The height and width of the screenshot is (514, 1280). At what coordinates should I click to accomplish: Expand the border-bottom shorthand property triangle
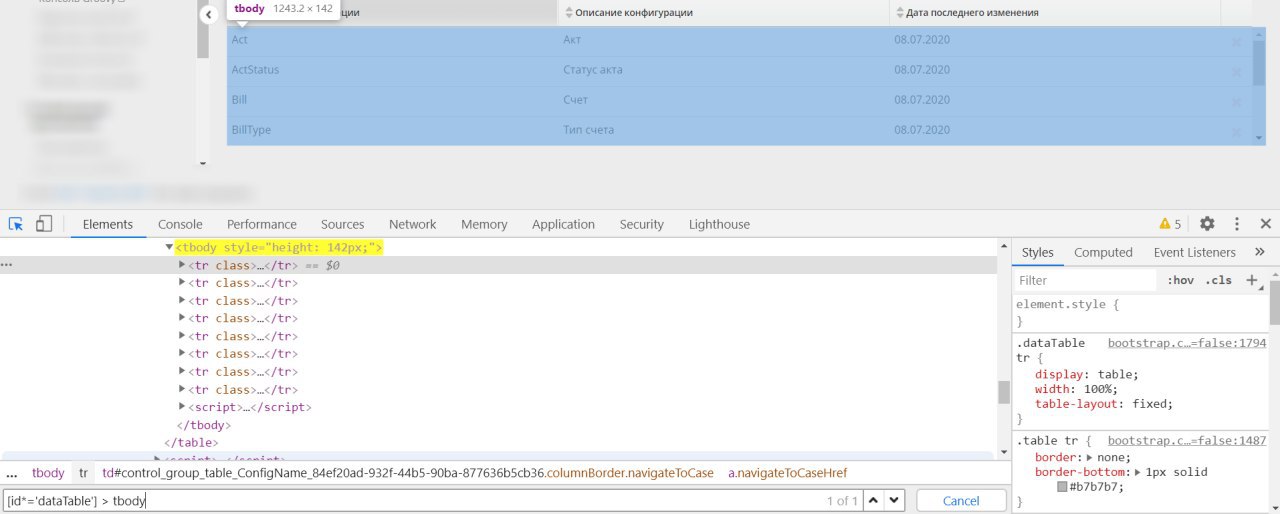click(1139, 472)
